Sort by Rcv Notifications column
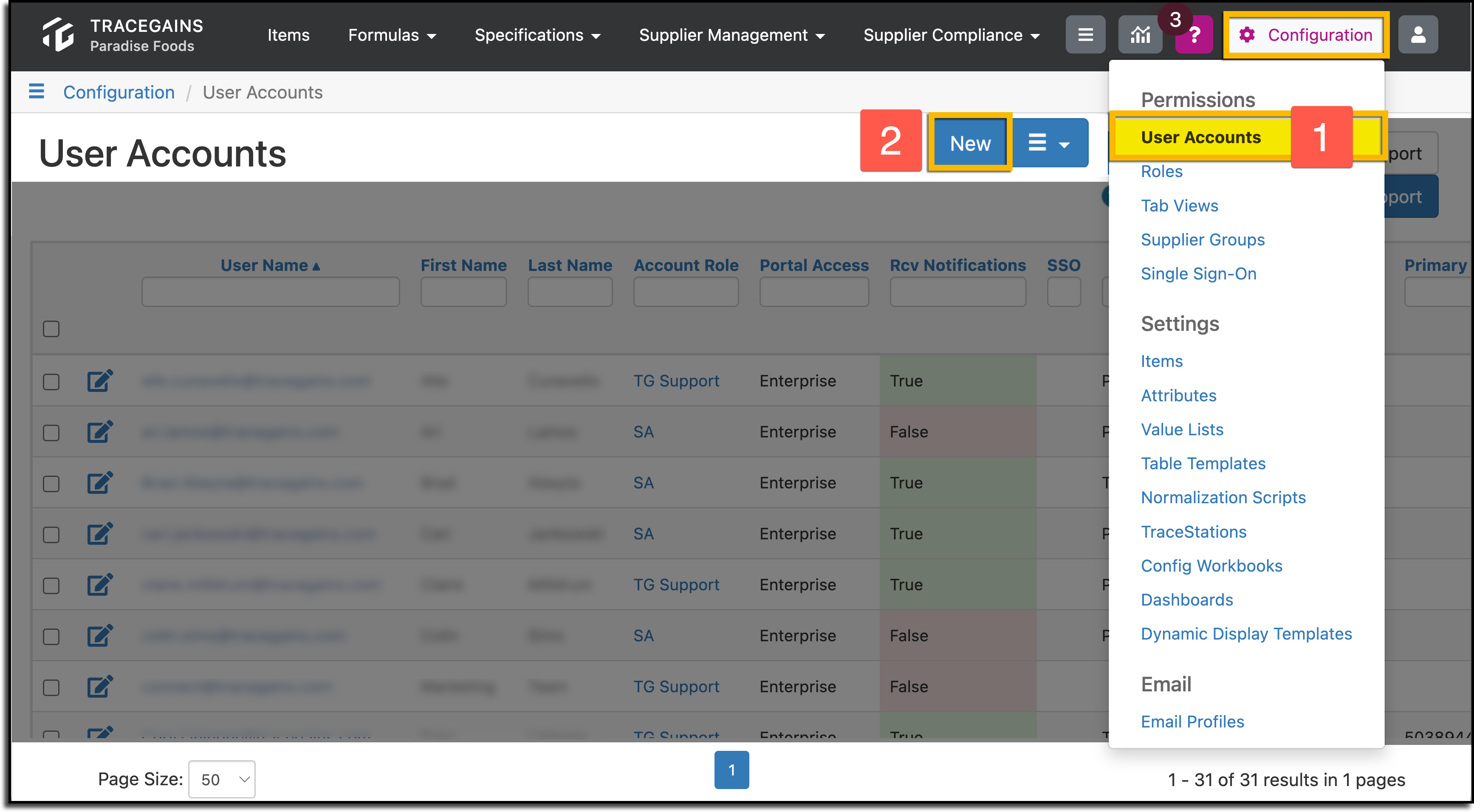The image size is (1474, 812). click(x=958, y=265)
